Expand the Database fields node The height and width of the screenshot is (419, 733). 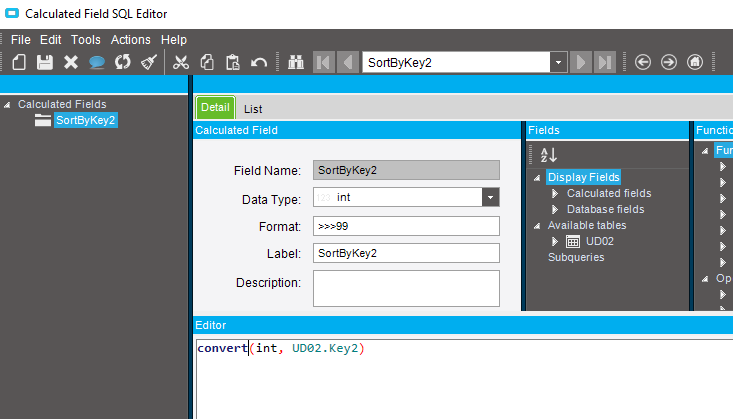pyautogui.click(x=555, y=210)
